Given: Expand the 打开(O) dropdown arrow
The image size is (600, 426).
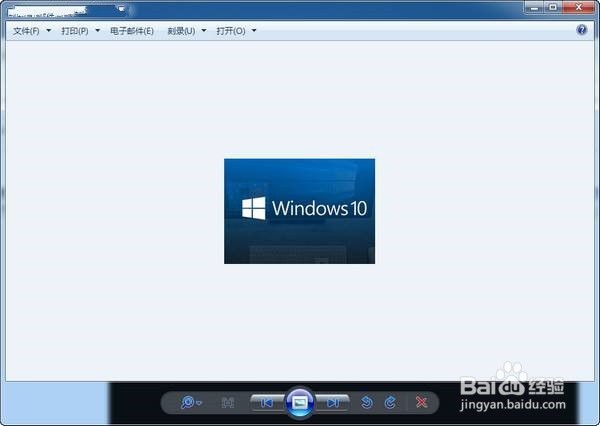Looking at the screenshot, I should click(x=254, y=30).
